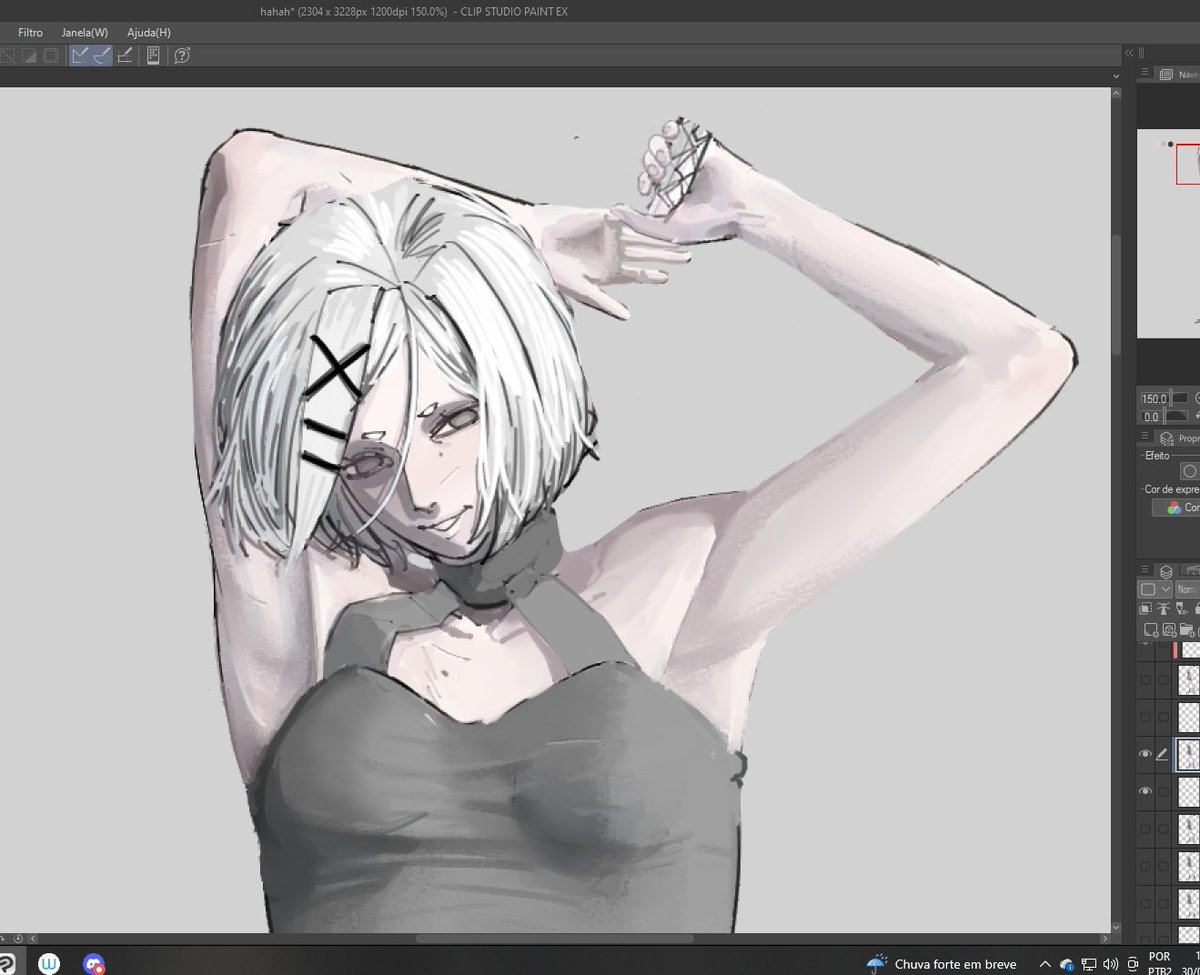
Task: Toggle Snap to Grid in the command bar
Action: pos(125,56)
